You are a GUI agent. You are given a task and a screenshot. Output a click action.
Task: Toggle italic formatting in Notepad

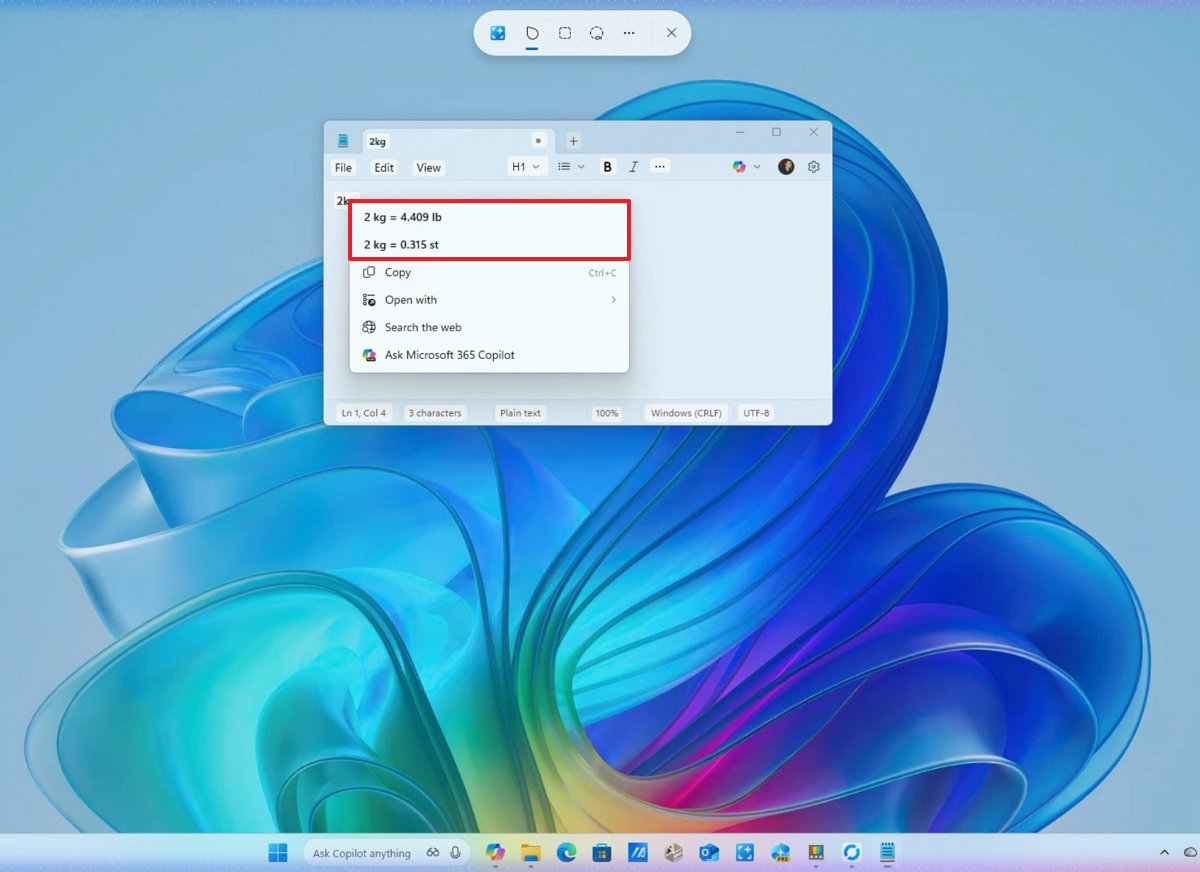(633, 167)
